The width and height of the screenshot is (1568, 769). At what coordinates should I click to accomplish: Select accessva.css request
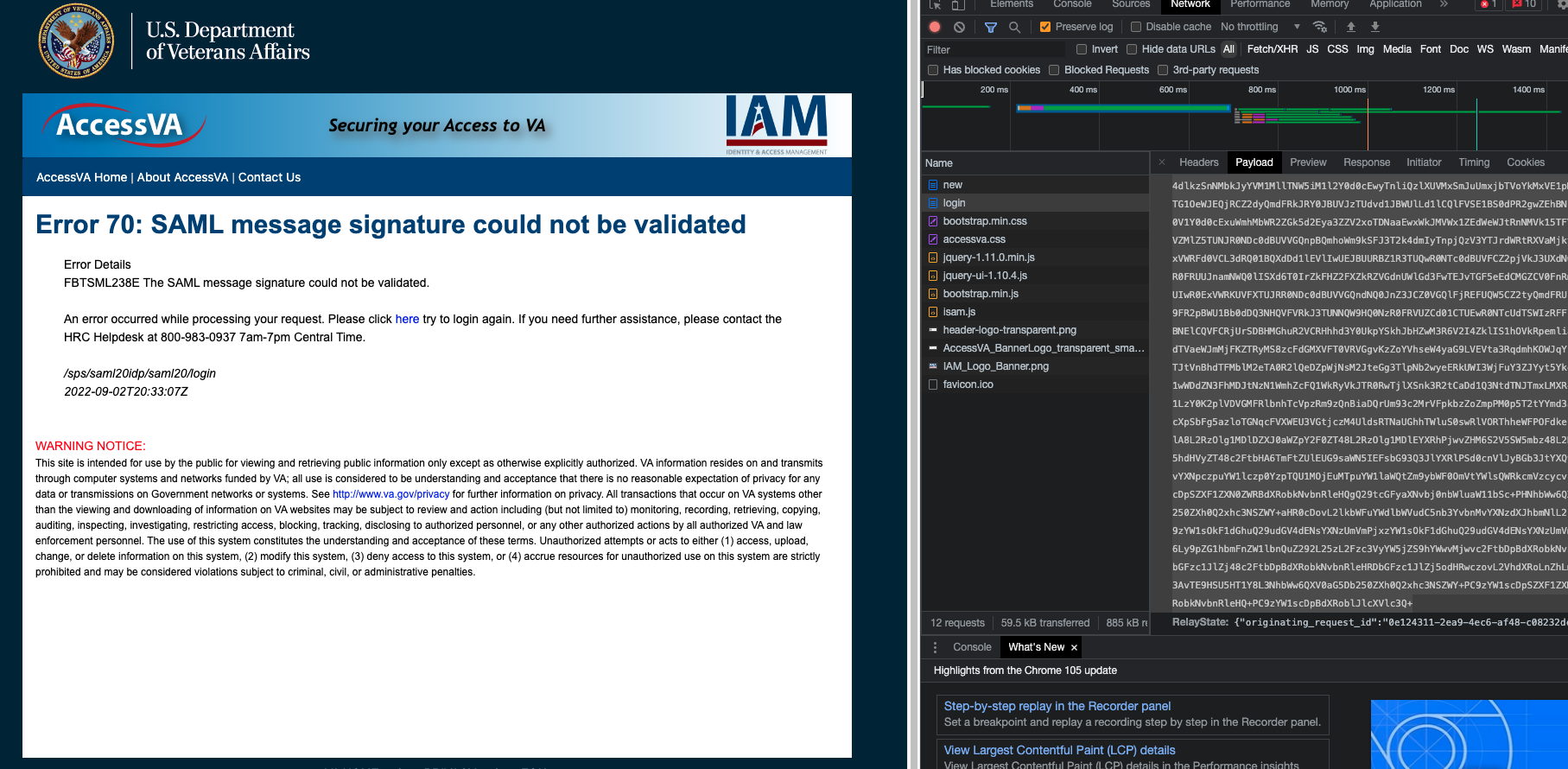(1035, 239)
